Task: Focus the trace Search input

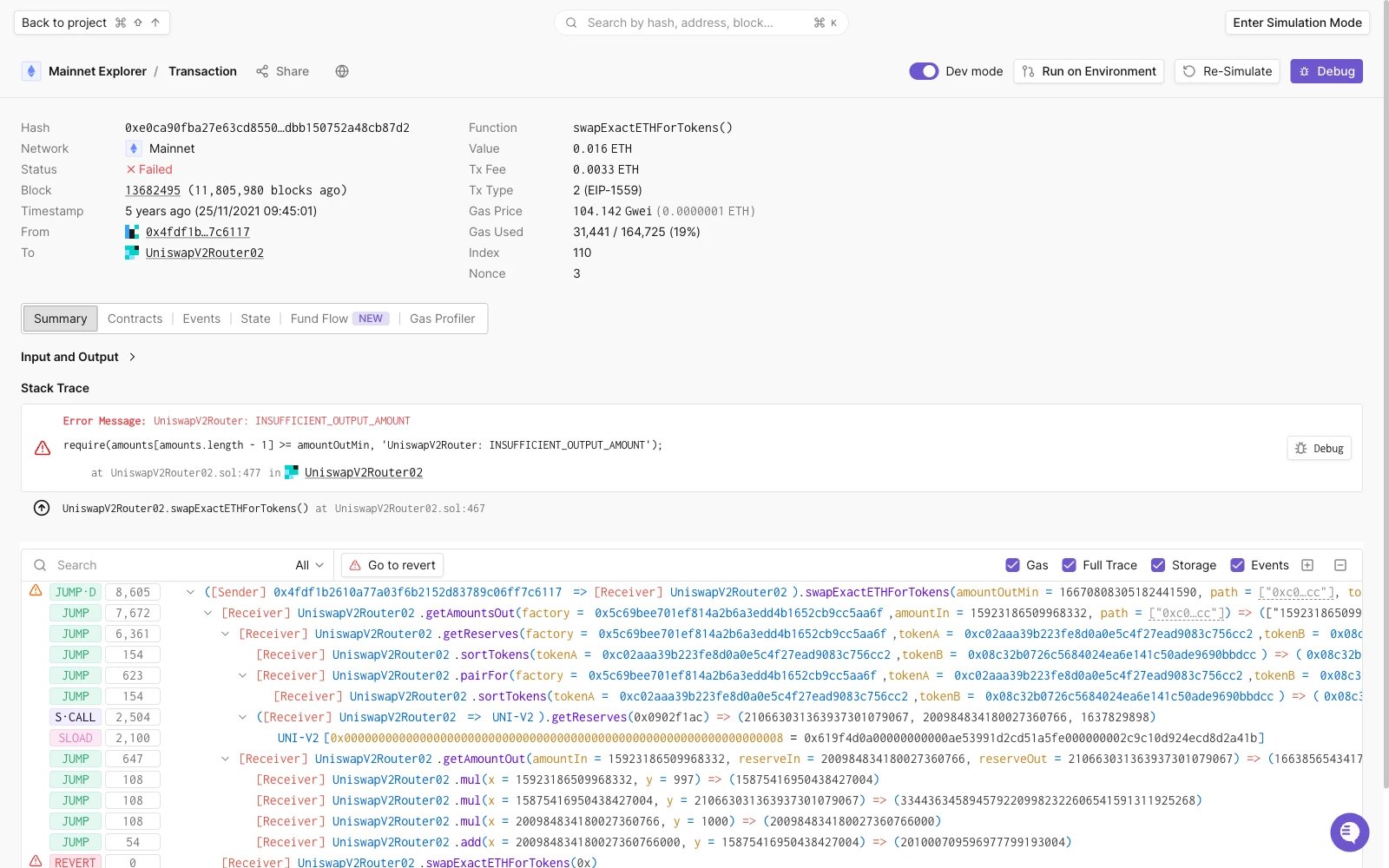Action: click(x=165, y=565)
